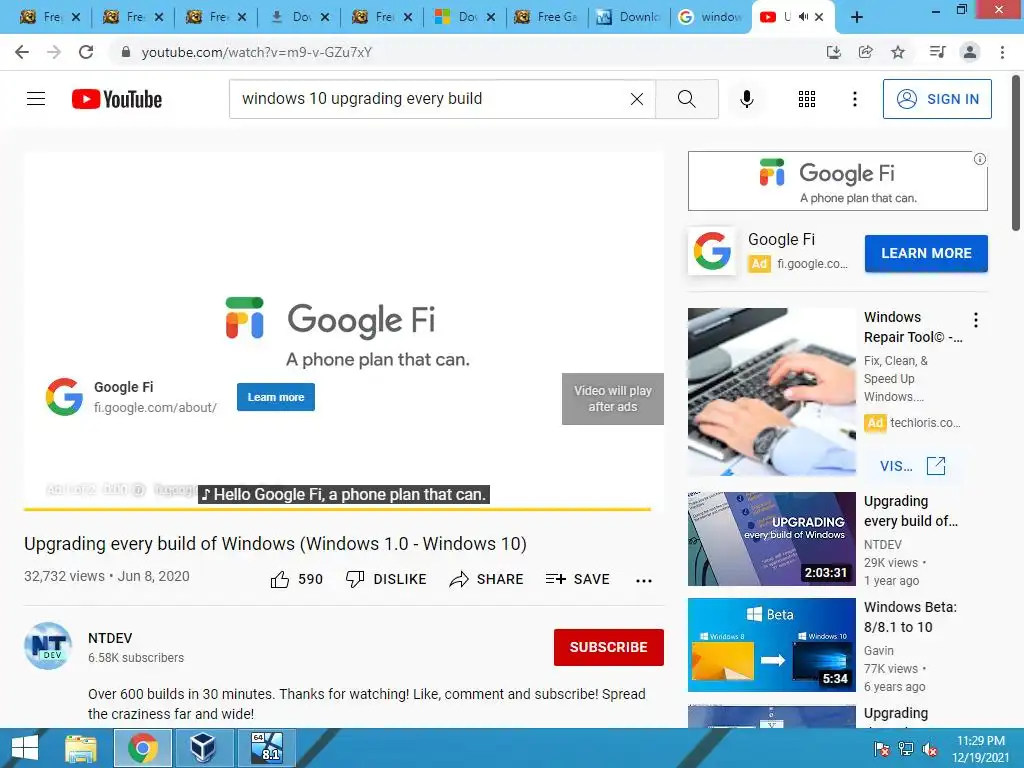Click the magnifier search button
Viewport: 1024px width, 768px height.
(x=686, y=99)
